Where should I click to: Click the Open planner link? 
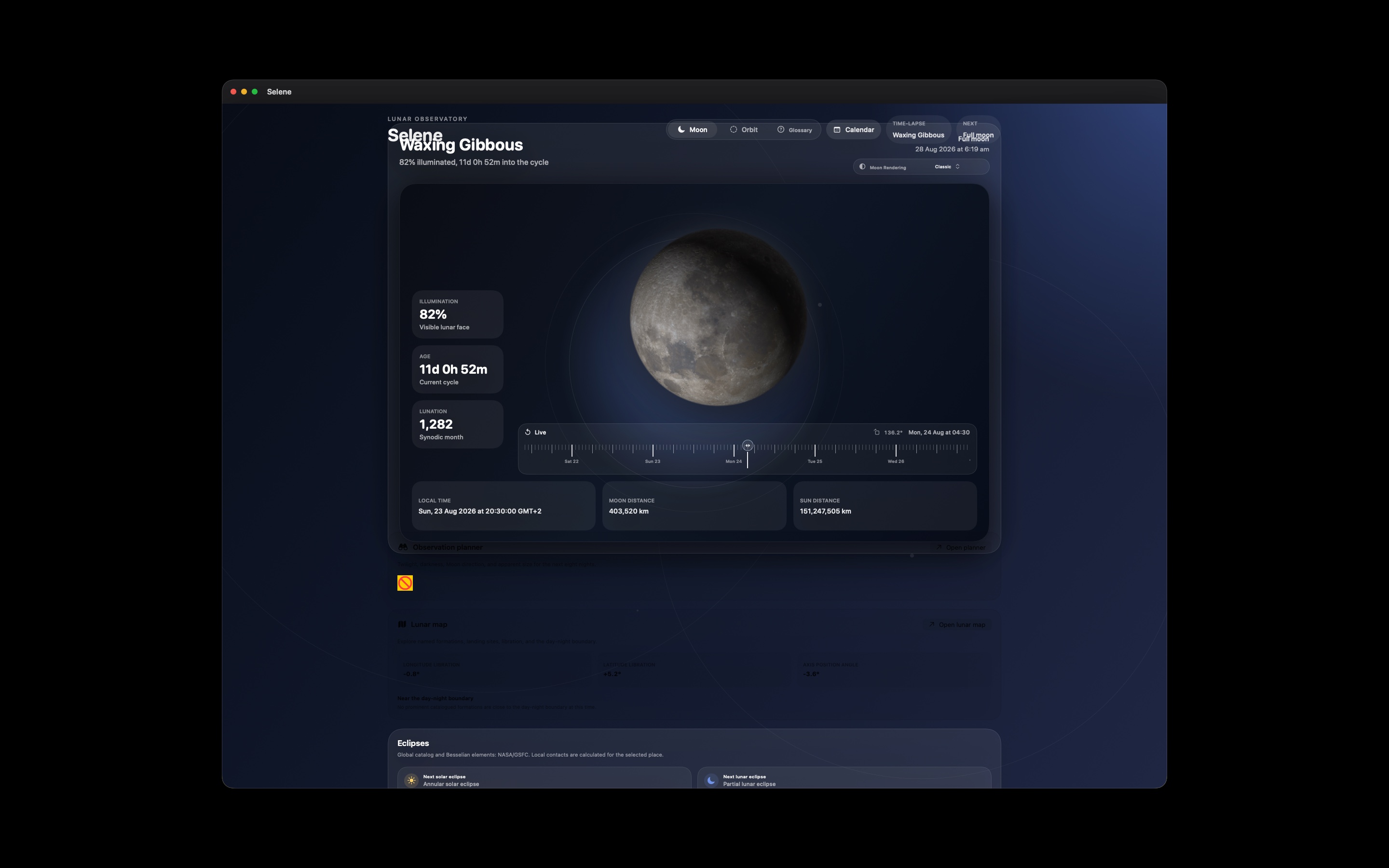(x=961, y=548)
